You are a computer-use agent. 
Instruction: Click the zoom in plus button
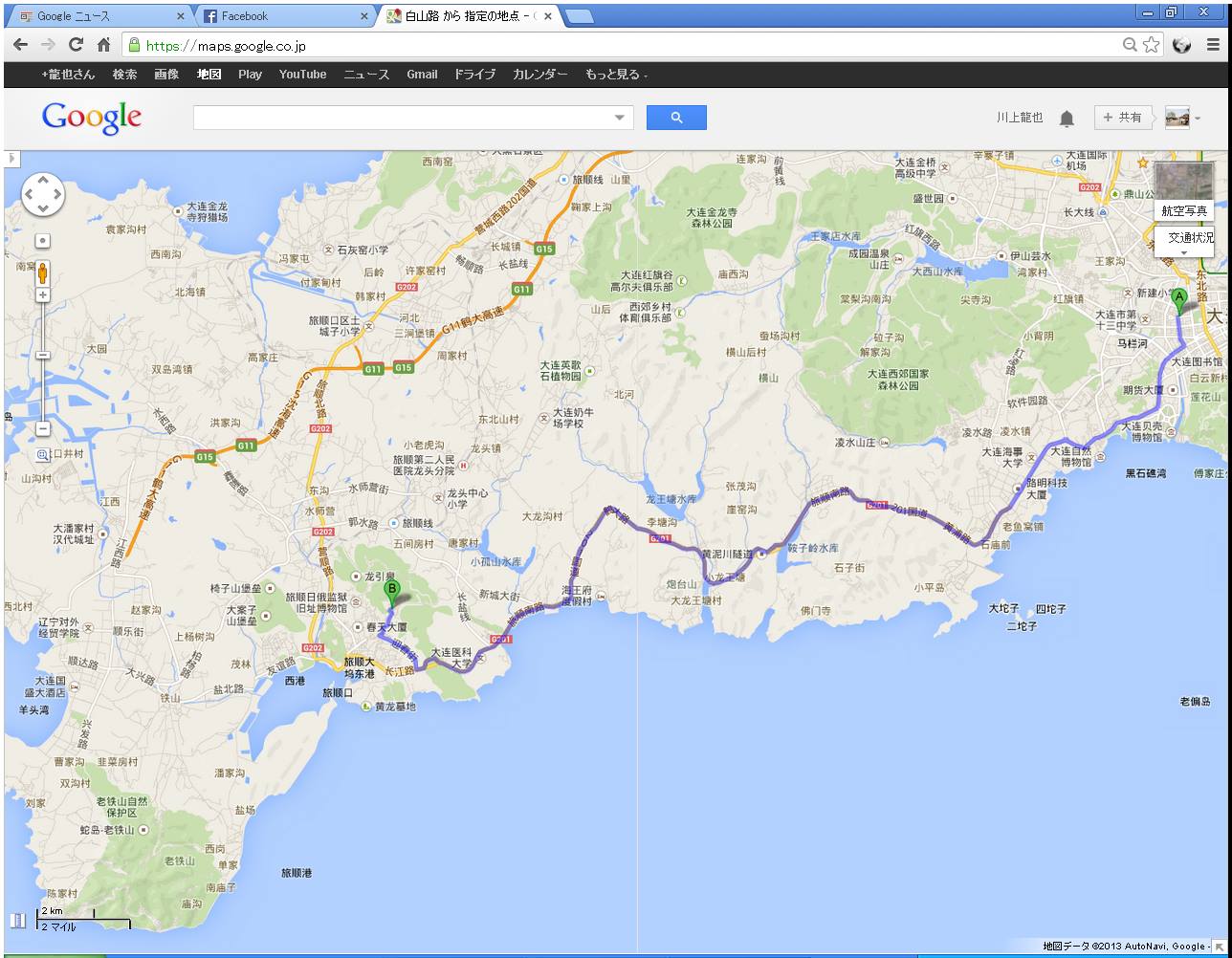[x=43, y=295]
